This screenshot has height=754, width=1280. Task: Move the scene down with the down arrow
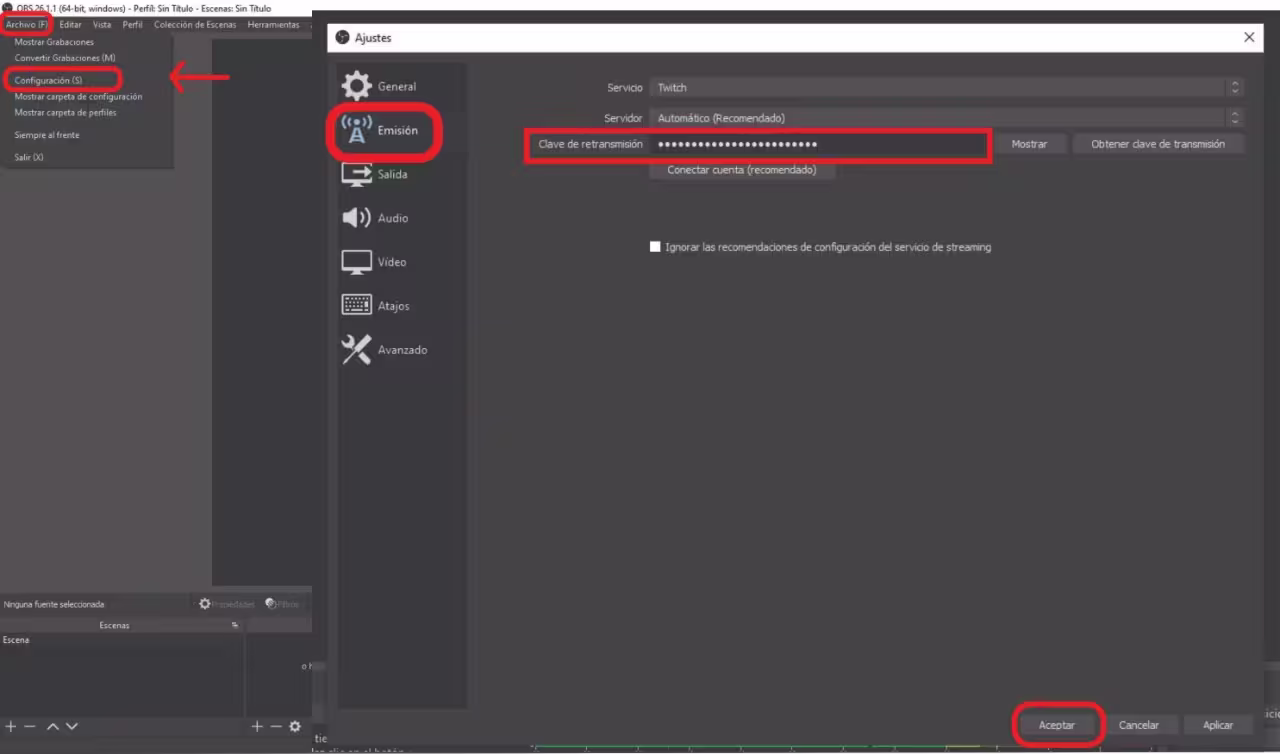point(72,726)
